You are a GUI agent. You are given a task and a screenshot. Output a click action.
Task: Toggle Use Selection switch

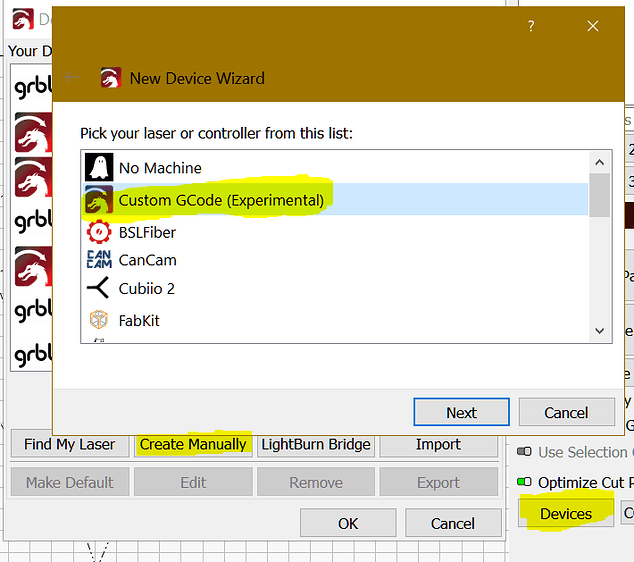[524, 451]
